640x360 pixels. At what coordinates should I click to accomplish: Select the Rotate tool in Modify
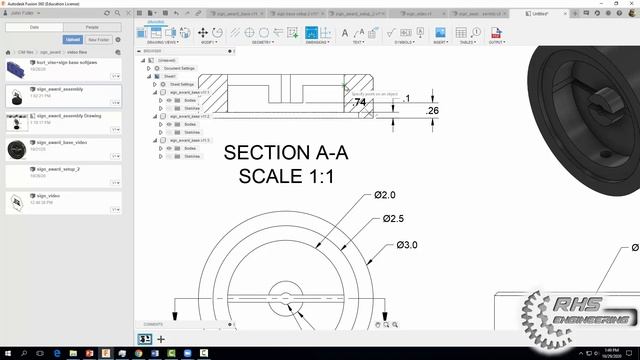point(217,33)
